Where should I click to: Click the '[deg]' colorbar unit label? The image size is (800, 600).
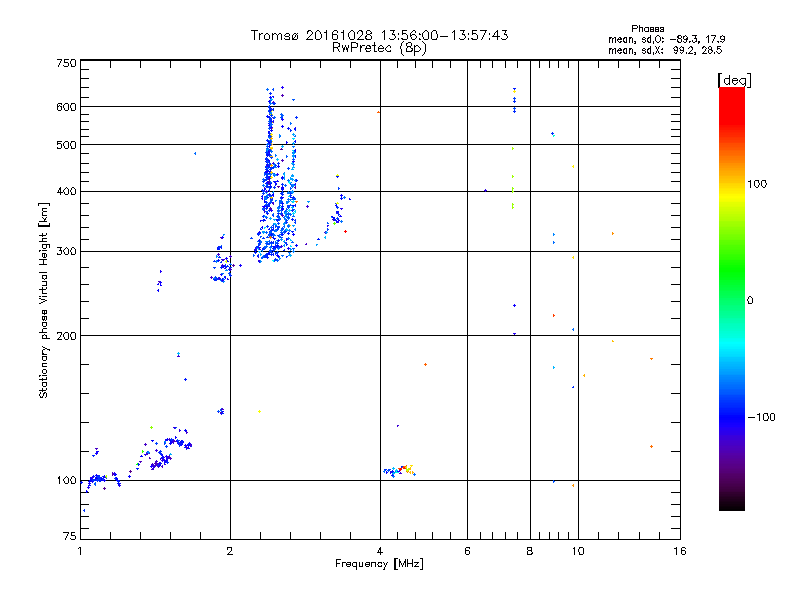[x=734, y=80]
